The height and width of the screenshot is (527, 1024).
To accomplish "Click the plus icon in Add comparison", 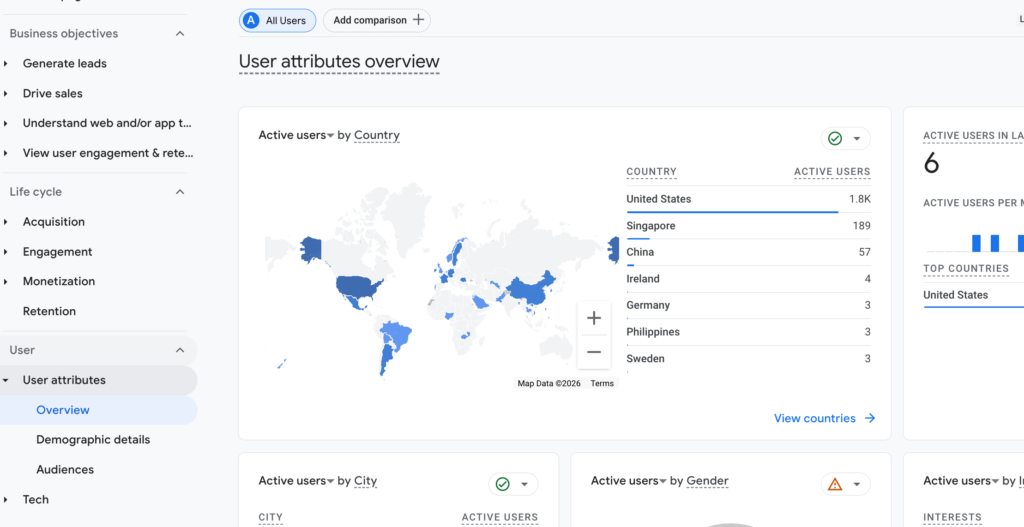I will [418, 20].
